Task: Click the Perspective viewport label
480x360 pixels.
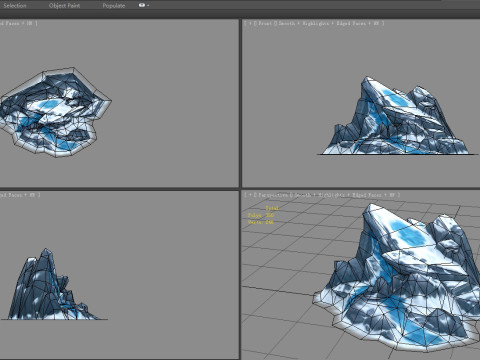Action: (x=273, y=195)
